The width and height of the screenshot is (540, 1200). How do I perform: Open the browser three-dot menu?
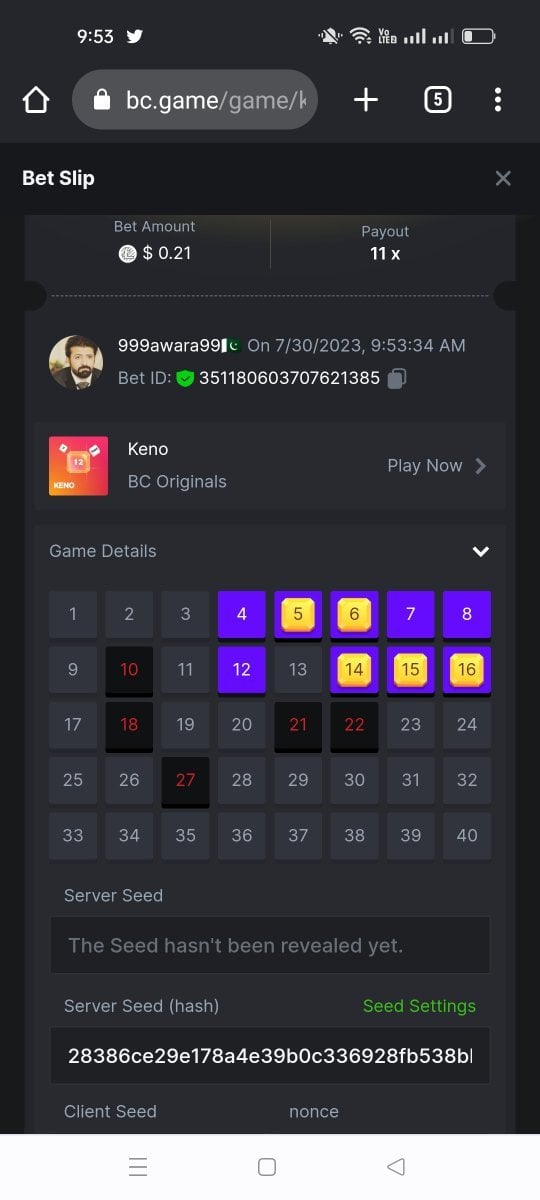tap(497, 99)
